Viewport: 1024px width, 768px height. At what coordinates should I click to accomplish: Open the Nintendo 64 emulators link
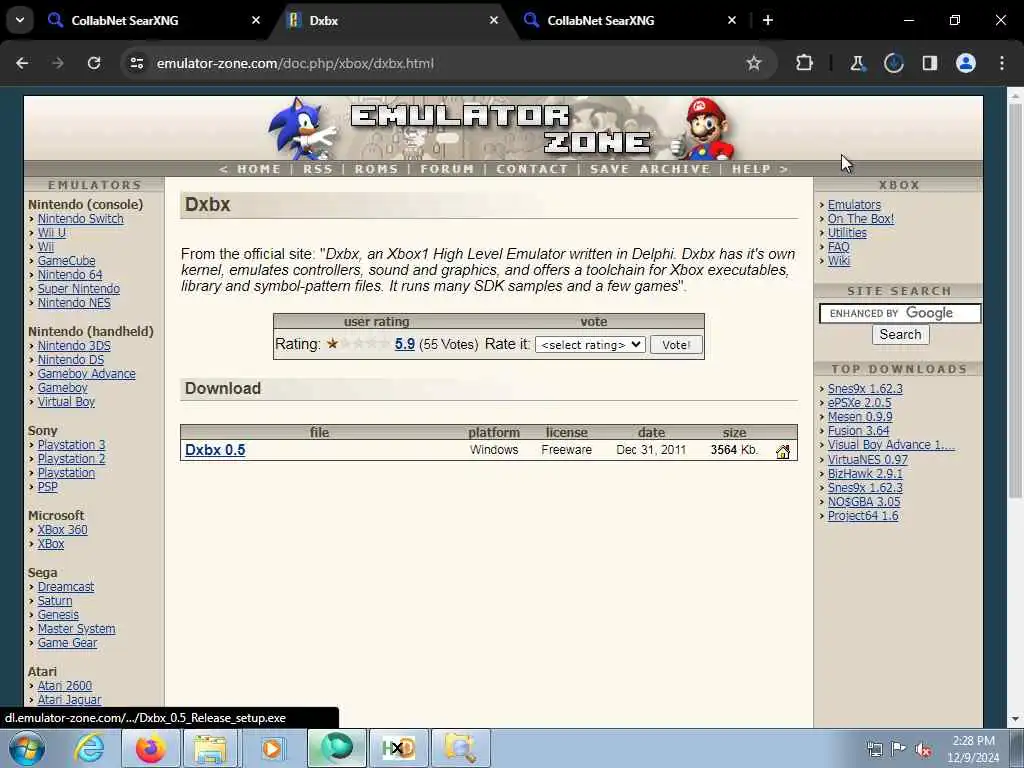click(x=70, y=275)
